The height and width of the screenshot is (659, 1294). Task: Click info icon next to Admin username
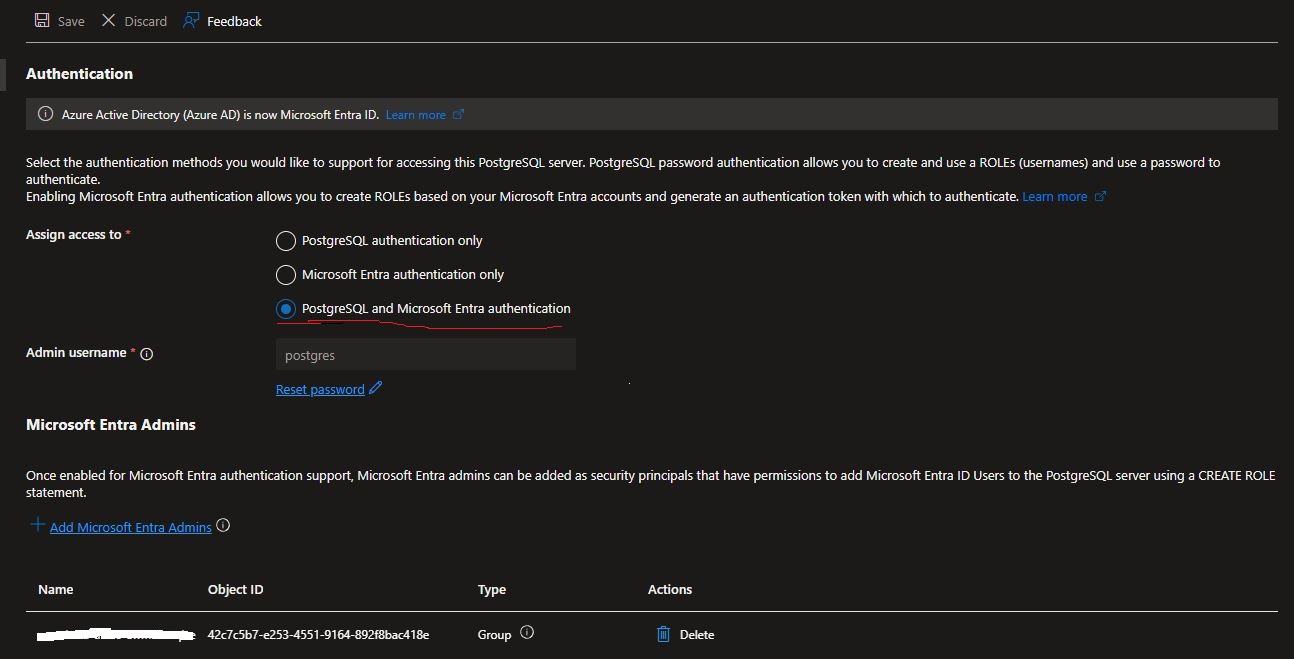[147, 353]
